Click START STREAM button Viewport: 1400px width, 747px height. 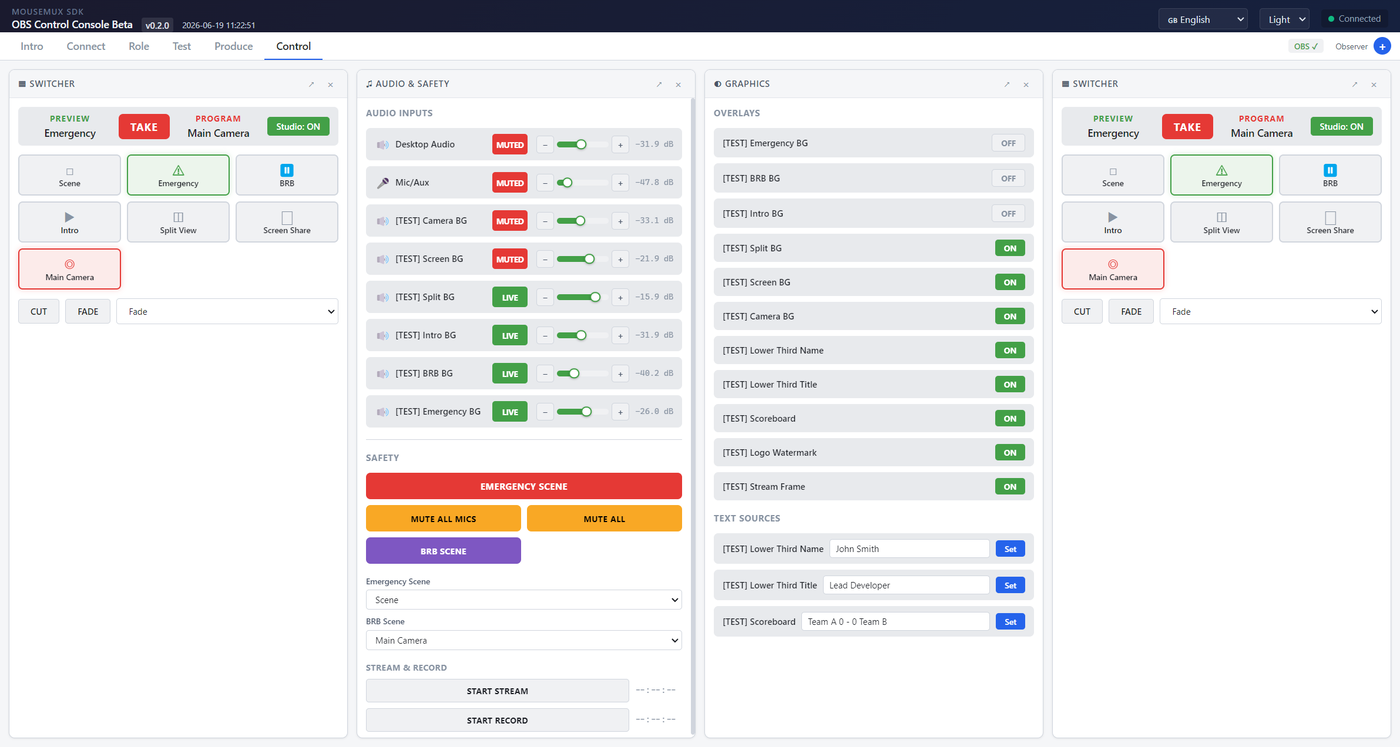[497, 691]
